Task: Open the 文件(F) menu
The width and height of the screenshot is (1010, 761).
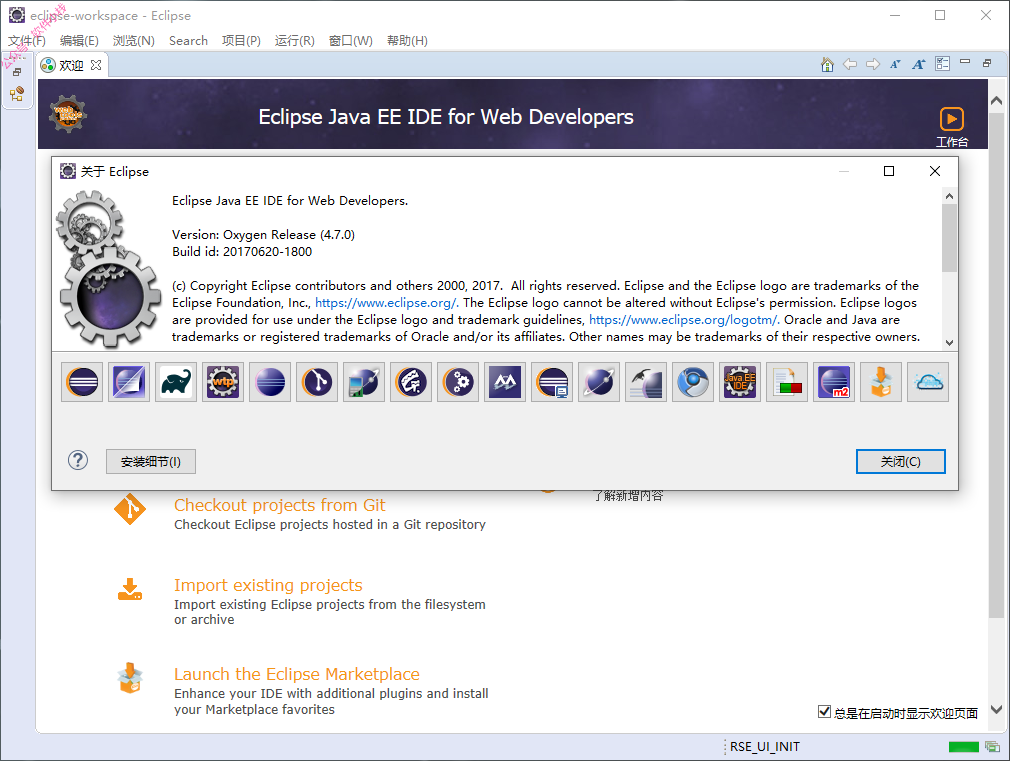Action: pos(26,41)
